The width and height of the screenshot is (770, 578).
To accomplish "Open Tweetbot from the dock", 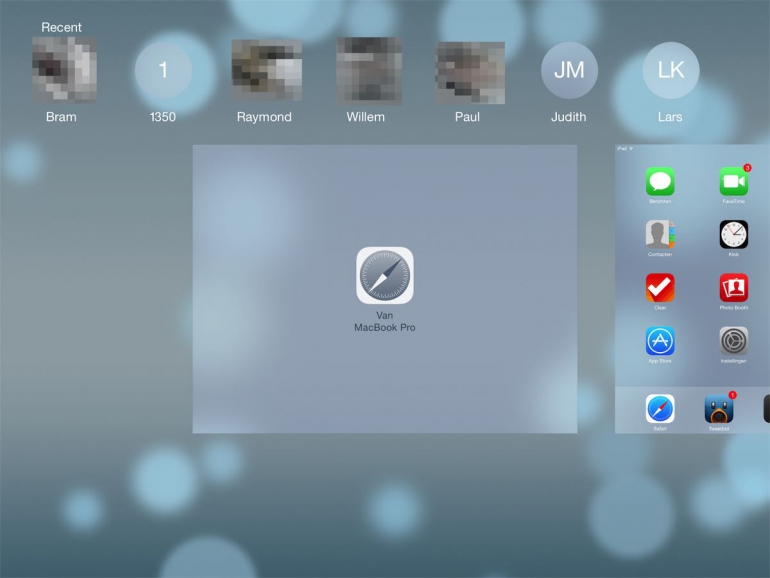I will point(719,409).
